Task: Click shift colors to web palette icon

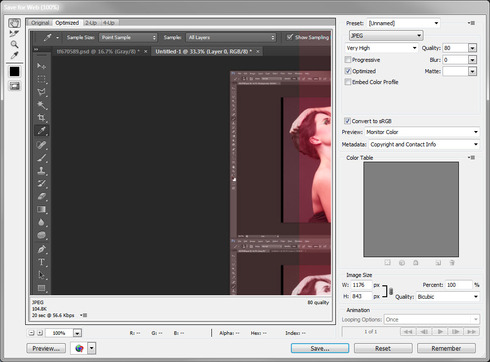Action: click(x=402, y=263)
